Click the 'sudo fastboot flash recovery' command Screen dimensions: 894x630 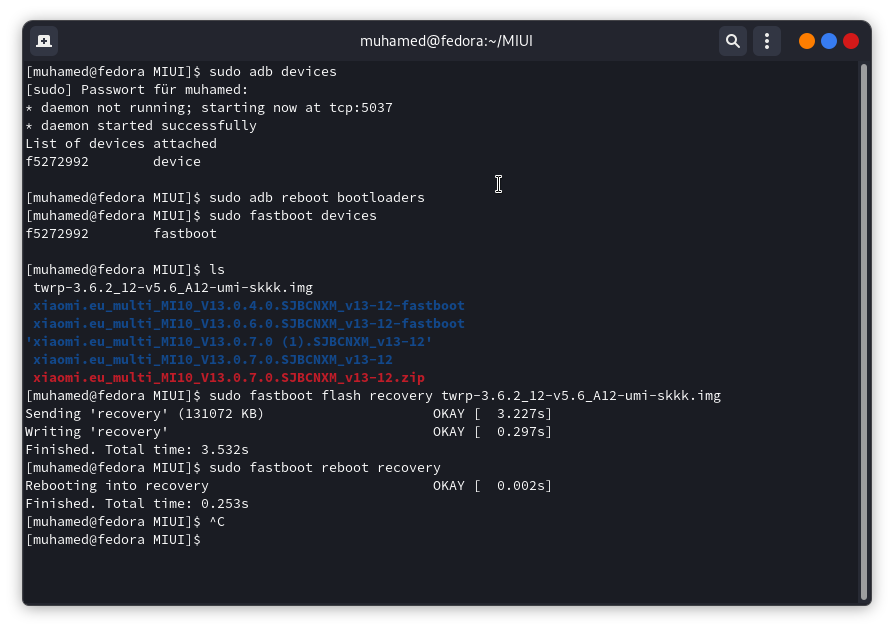[465, 396]
